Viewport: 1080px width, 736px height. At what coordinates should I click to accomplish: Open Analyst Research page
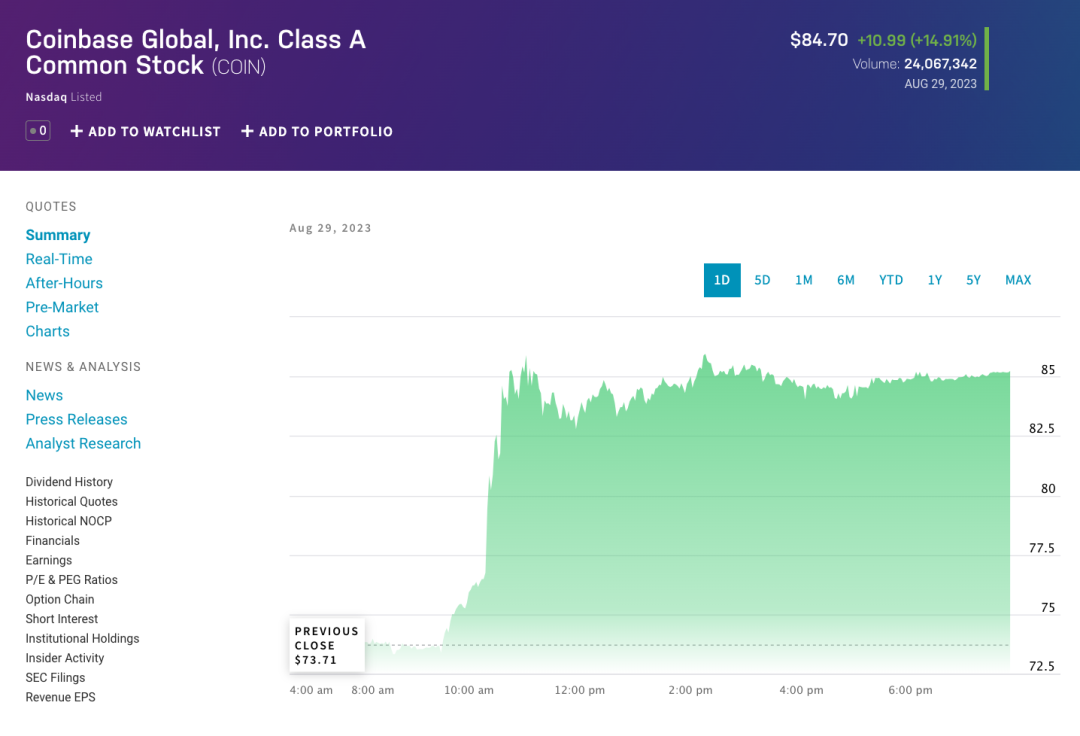(x=83, y=443)
